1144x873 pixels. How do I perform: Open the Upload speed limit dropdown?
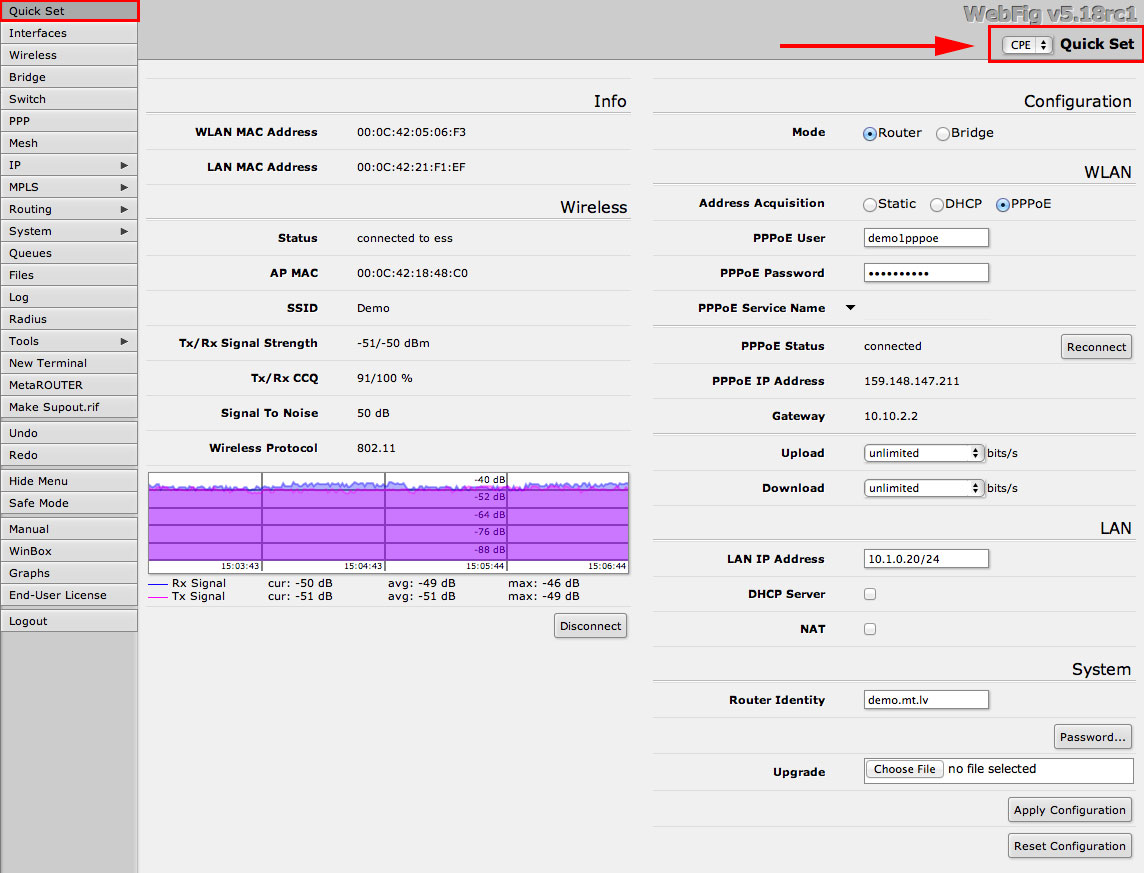click(924, 453)
